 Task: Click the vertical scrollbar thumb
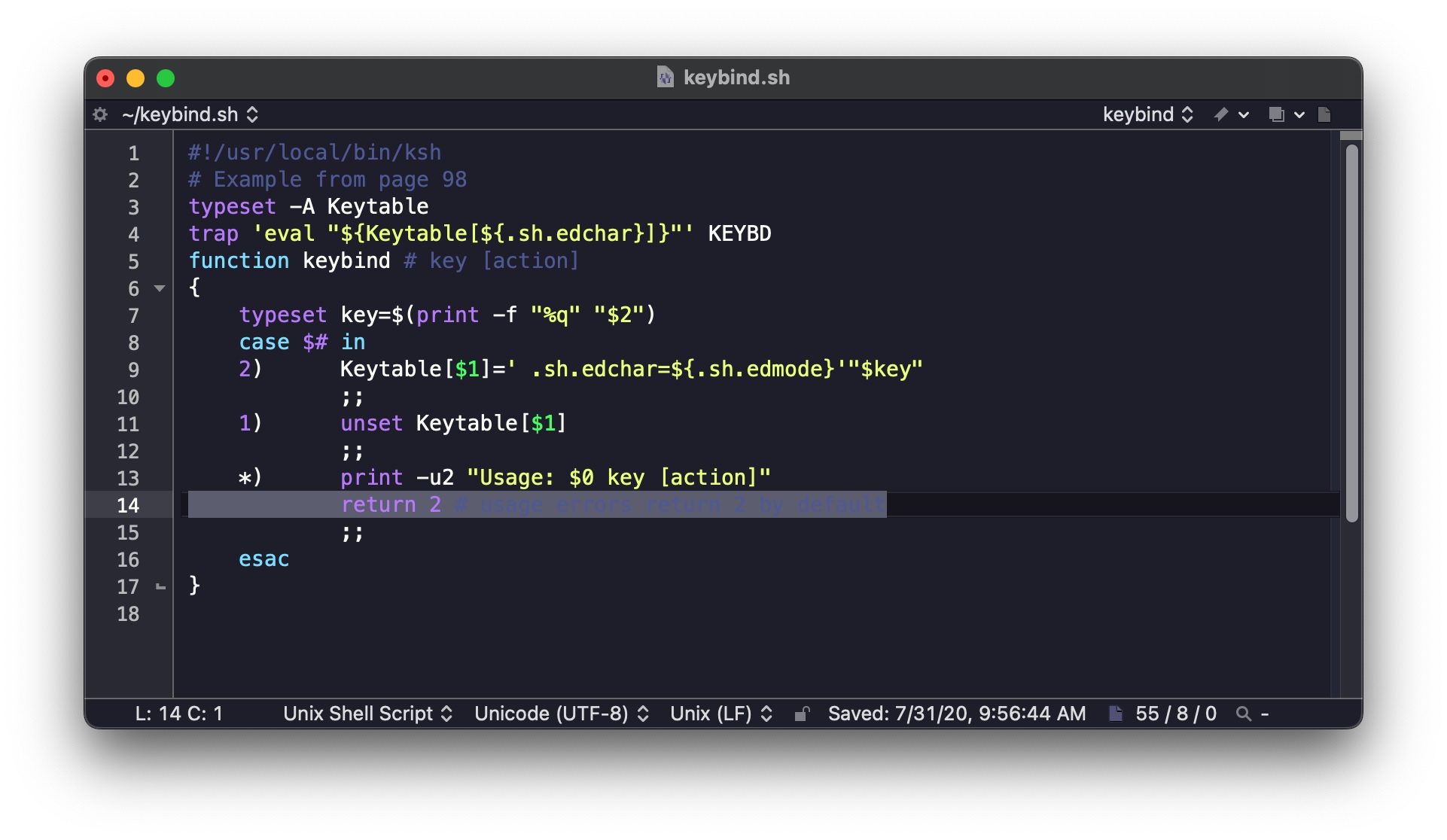(x=1351, y=331)
